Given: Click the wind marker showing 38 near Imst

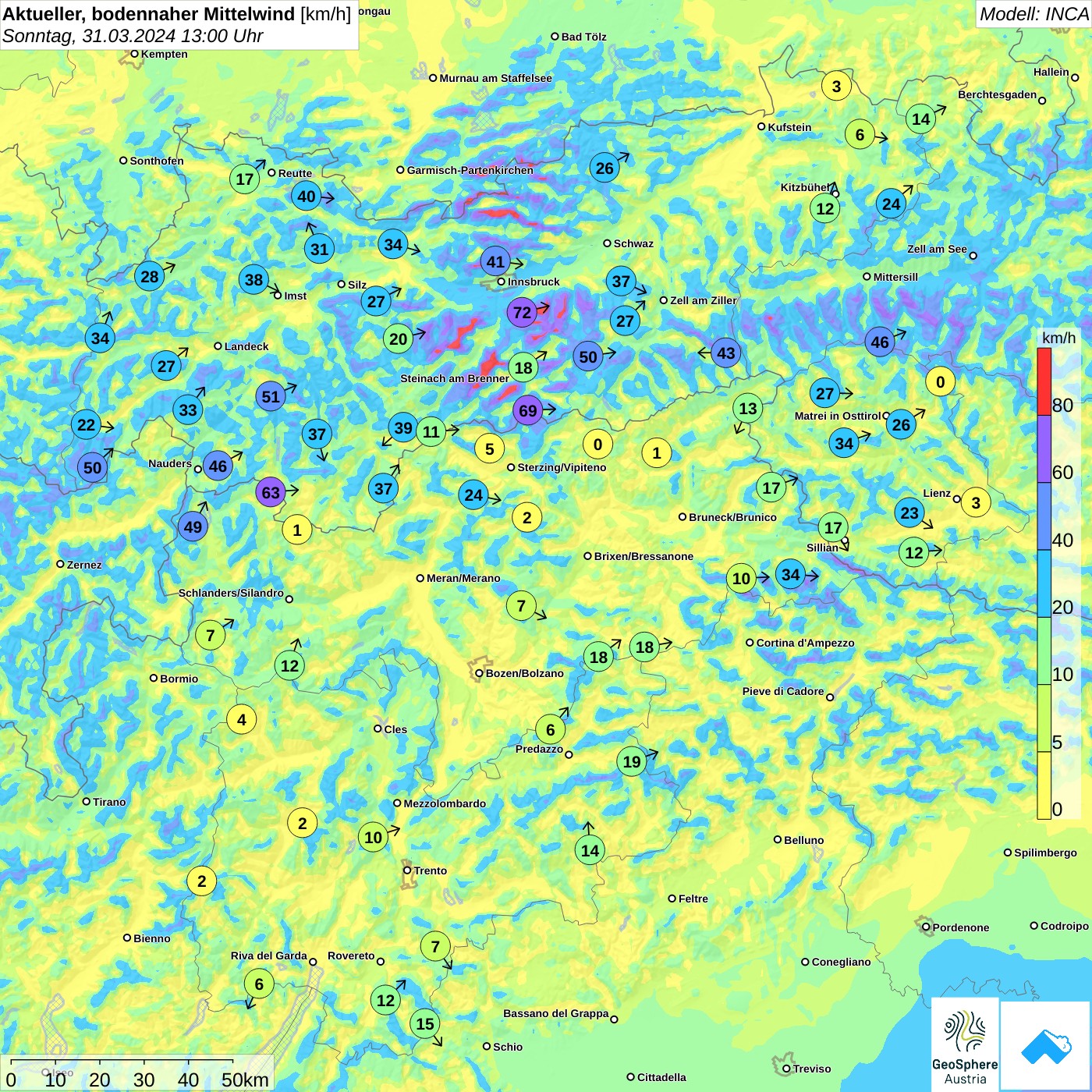Looking at the screenshot, I should (x=253, y=279).
